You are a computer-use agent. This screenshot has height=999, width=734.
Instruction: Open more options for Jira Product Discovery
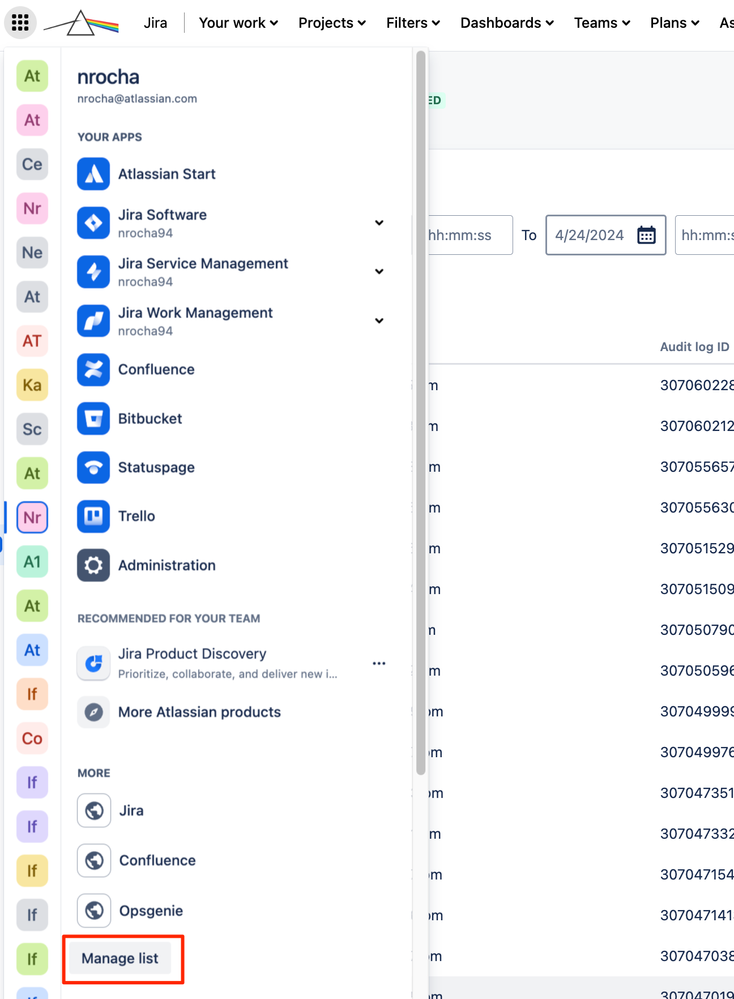coord(379,663)
